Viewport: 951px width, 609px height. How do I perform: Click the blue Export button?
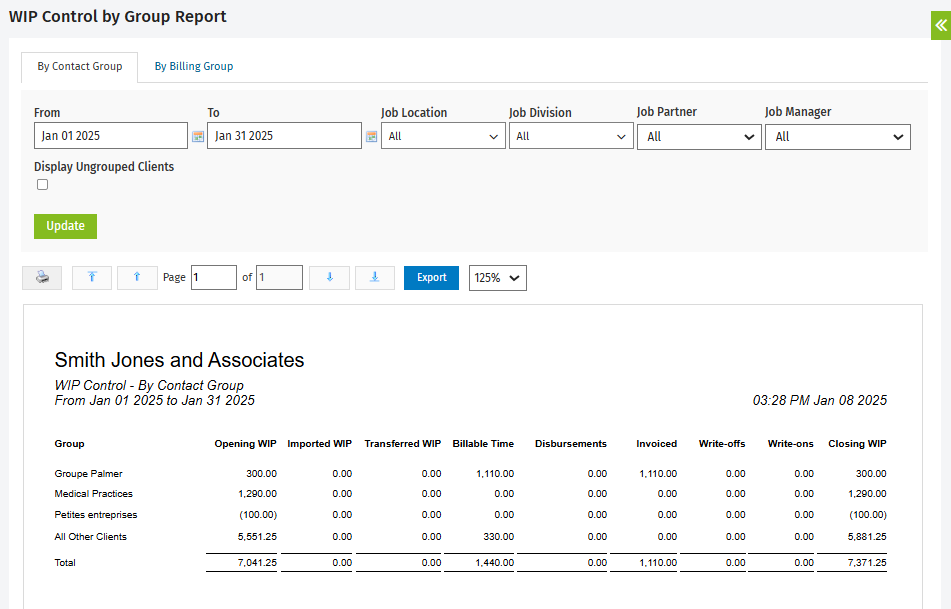click(431, 278)
